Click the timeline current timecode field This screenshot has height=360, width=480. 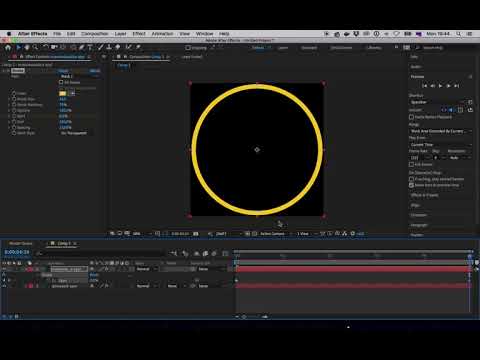pos(17,252)
